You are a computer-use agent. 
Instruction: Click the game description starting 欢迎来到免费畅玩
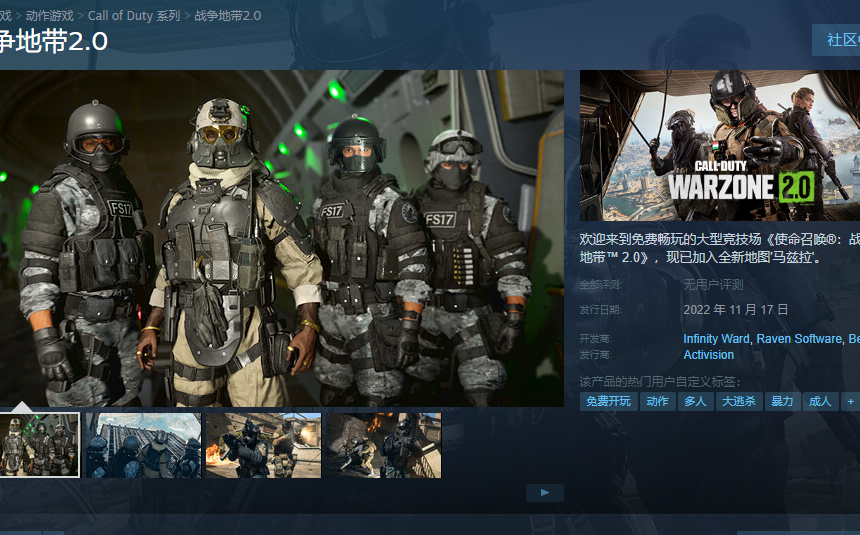(x=720, y=248)
